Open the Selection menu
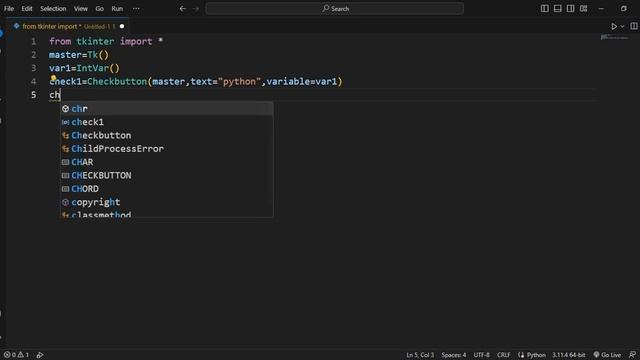 coord(53,9)
